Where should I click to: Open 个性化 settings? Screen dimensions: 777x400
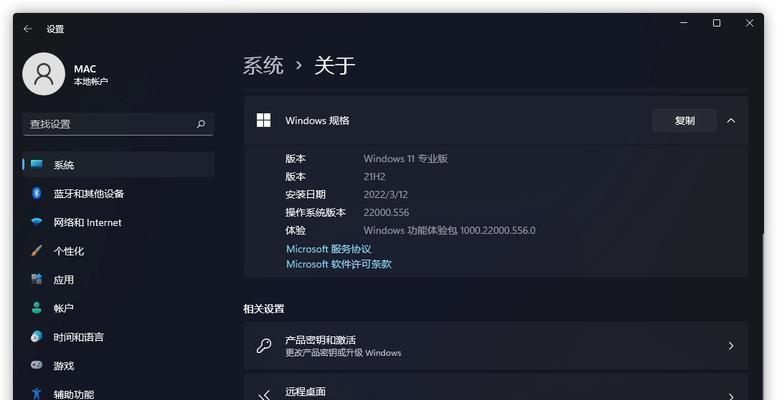point(118,251)
